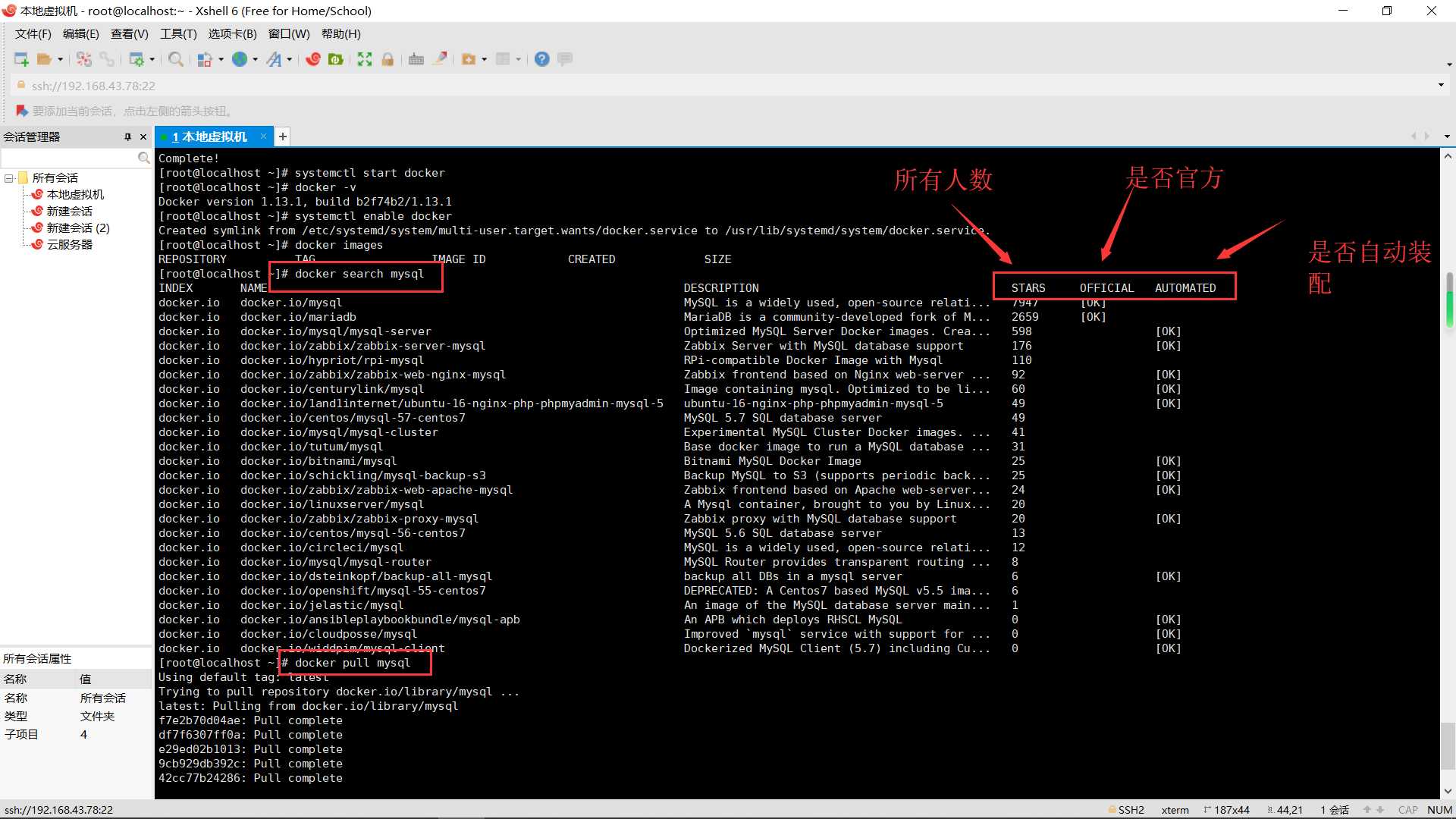Click scrollbar up arrow of terminal

1448,156
